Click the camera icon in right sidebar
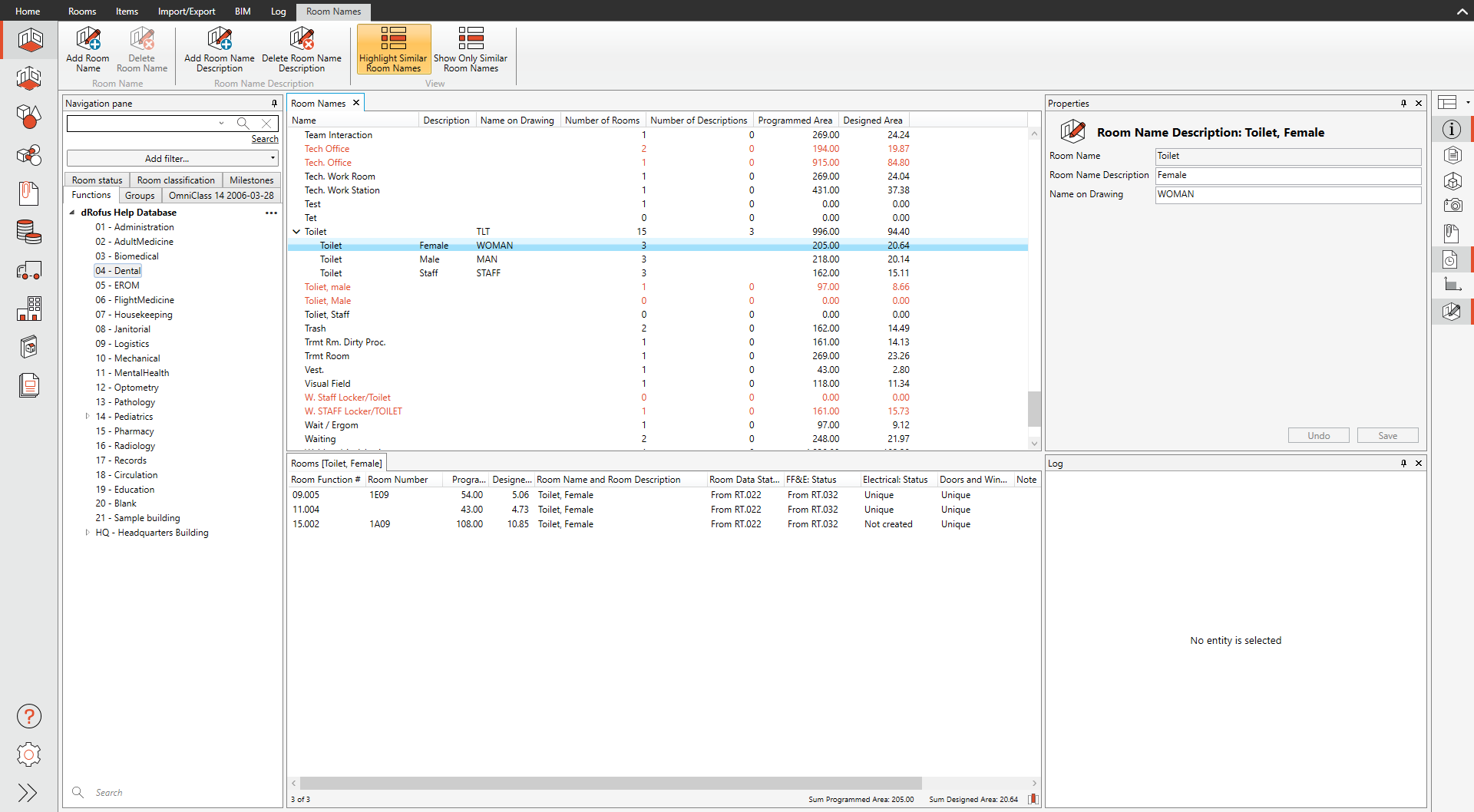This screenshot has width=1474, height=812. [x=1451, y=206]
